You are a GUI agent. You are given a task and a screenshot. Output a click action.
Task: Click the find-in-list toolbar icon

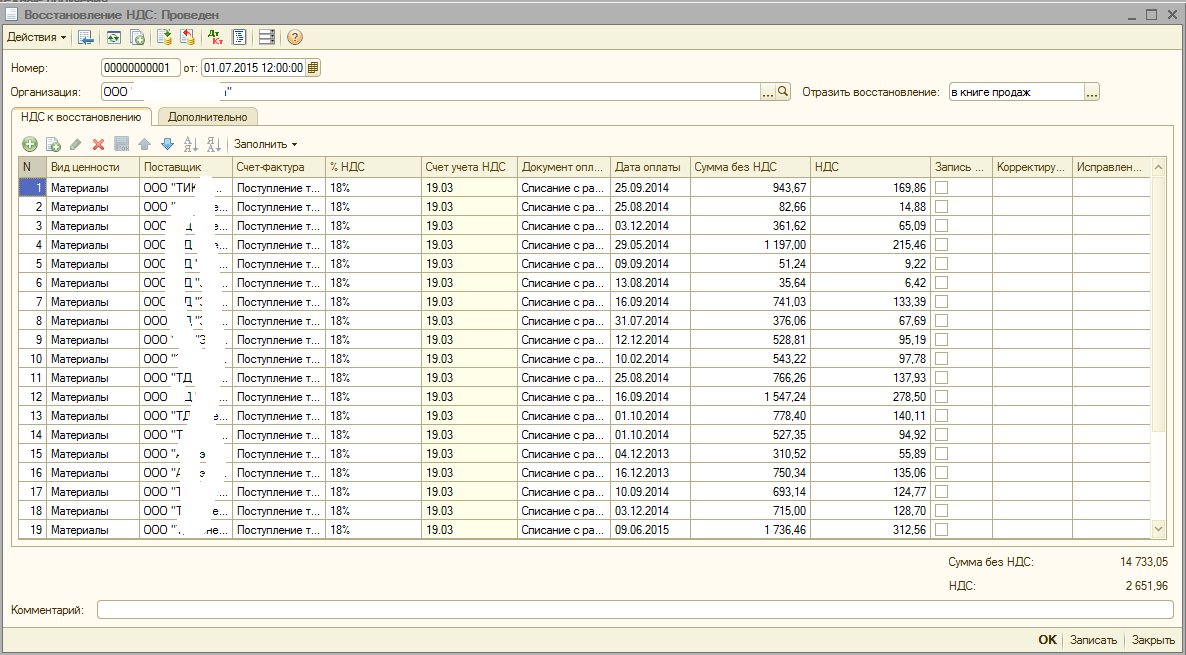pyautogui.click(x=85, y=37)
